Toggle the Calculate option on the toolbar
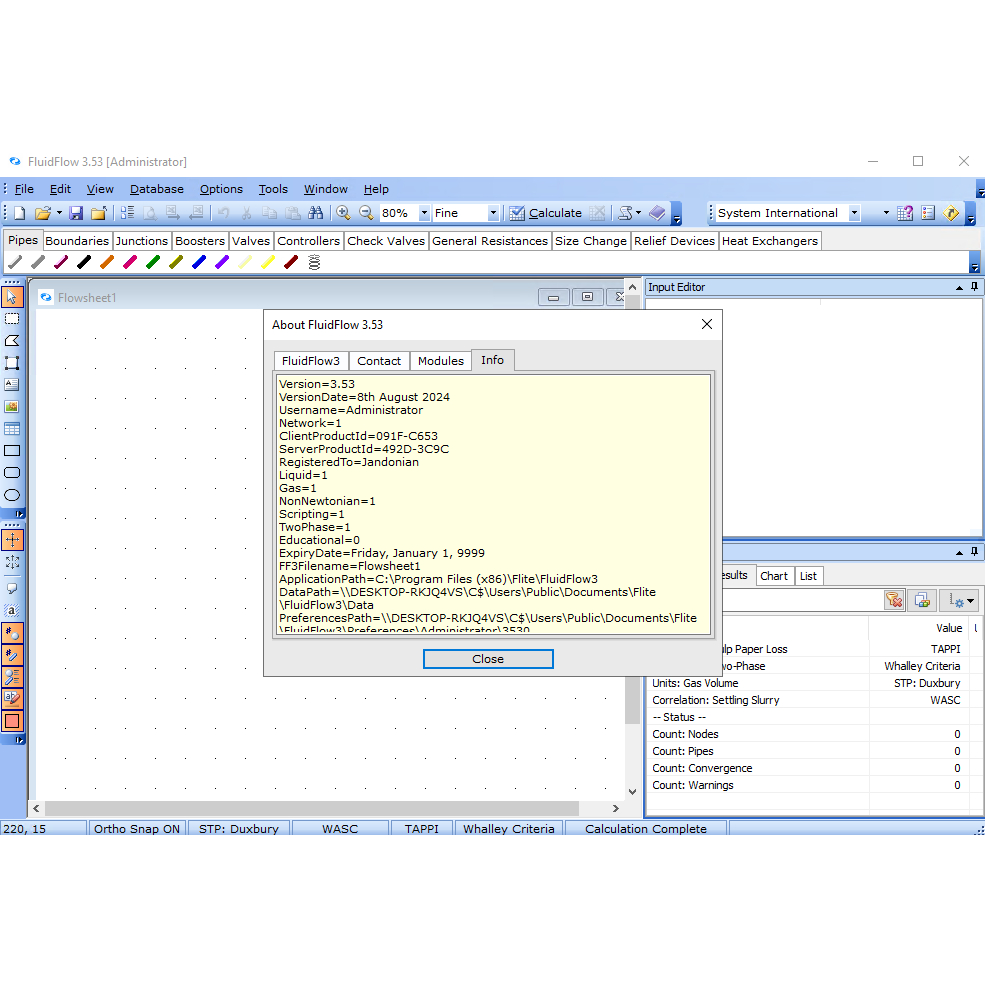 [549, 213]
